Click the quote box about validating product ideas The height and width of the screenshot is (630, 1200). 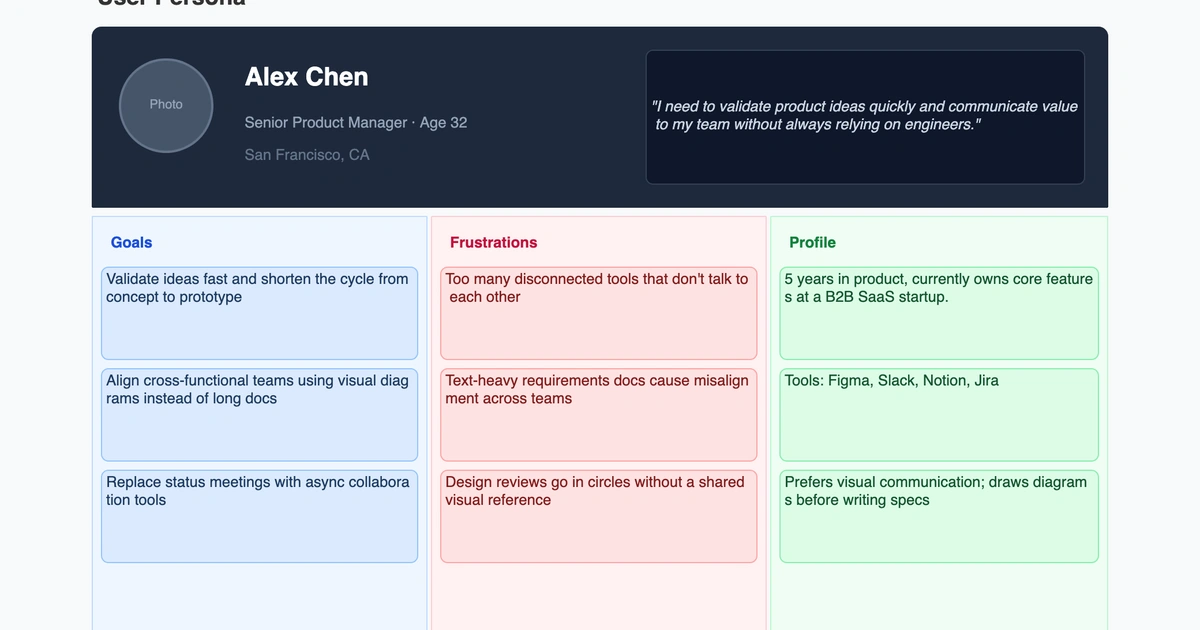click(x=865, y=117)
